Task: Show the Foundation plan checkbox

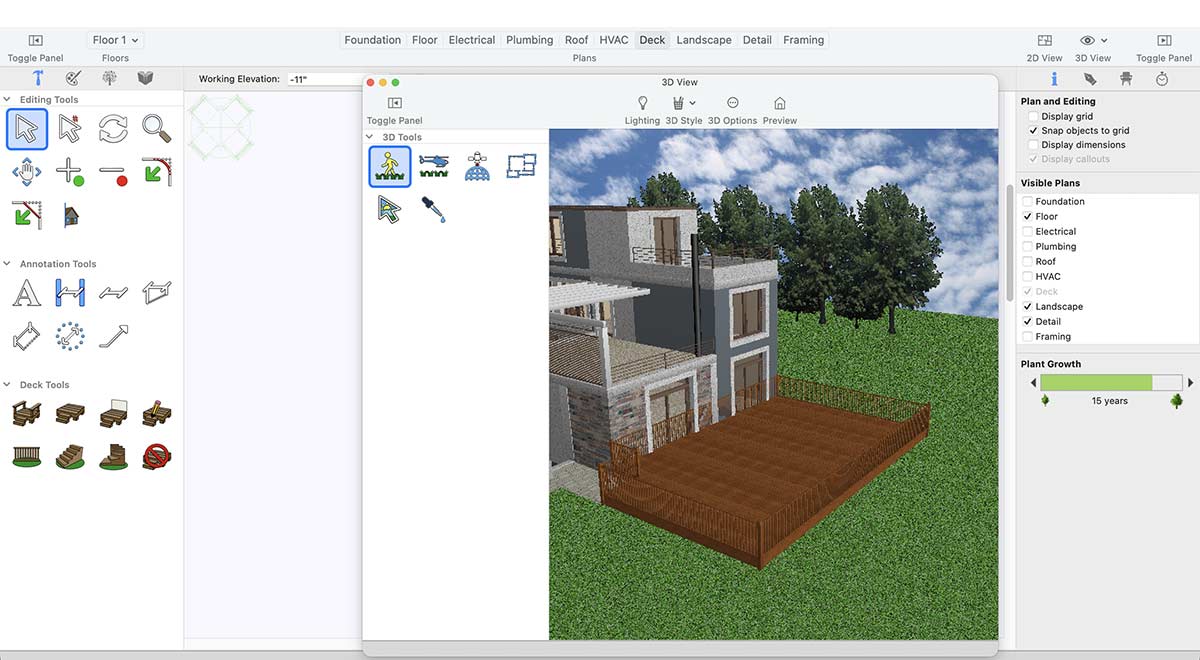Action: [x=1028, y=202]
